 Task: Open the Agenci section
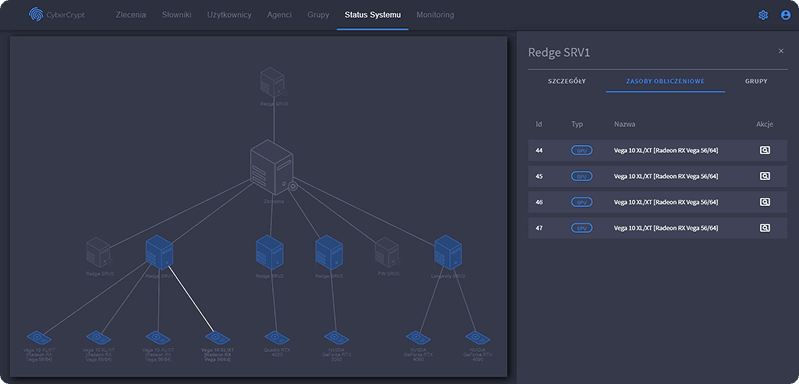tap(279, 15)
